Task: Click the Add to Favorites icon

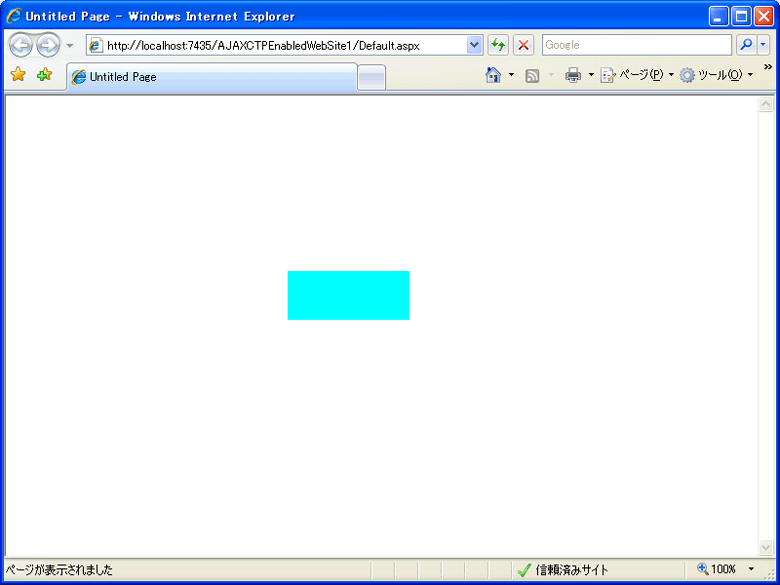Action: (x=44, y=75)
